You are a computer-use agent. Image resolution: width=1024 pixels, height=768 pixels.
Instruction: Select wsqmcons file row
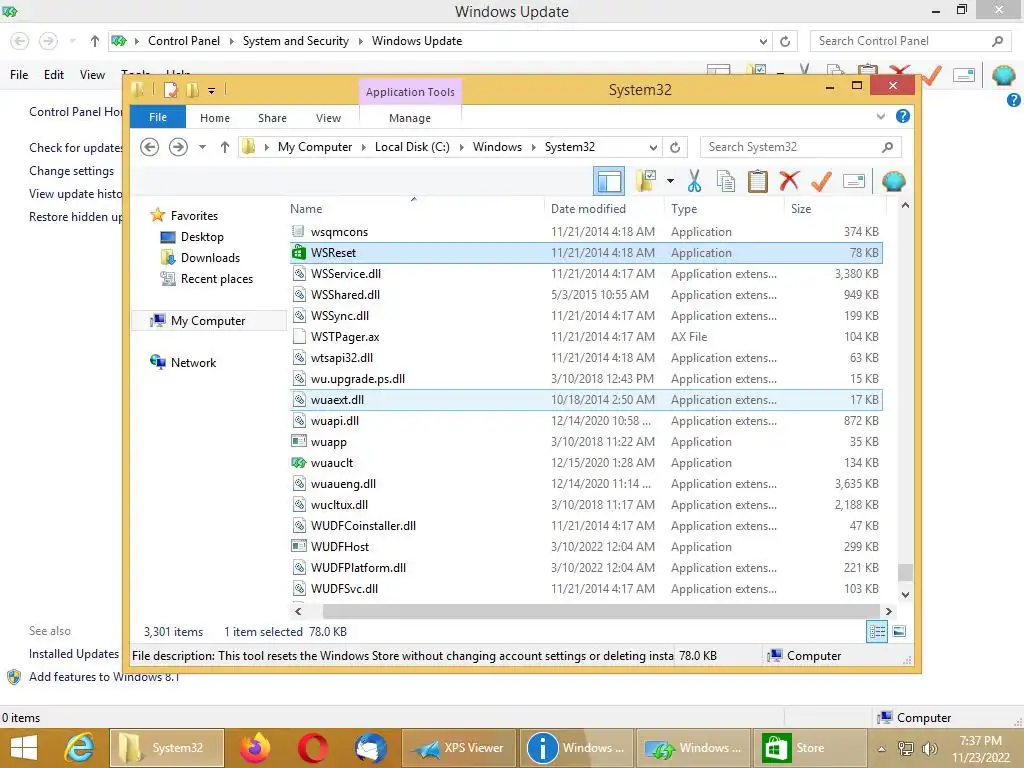tap(586, 232)
